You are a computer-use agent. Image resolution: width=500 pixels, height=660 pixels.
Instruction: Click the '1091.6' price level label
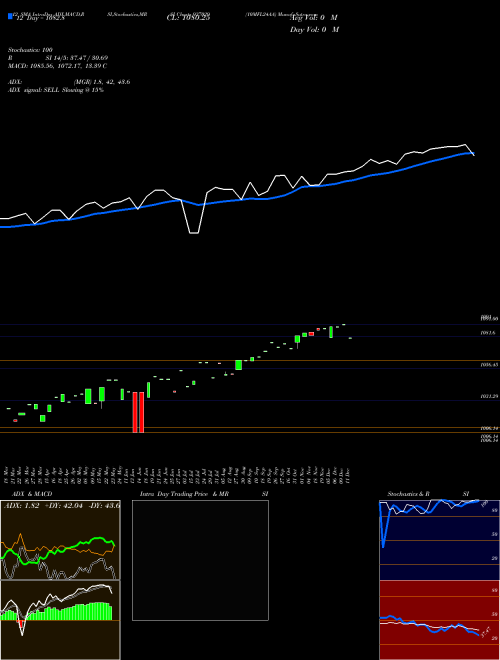[489, 333]
